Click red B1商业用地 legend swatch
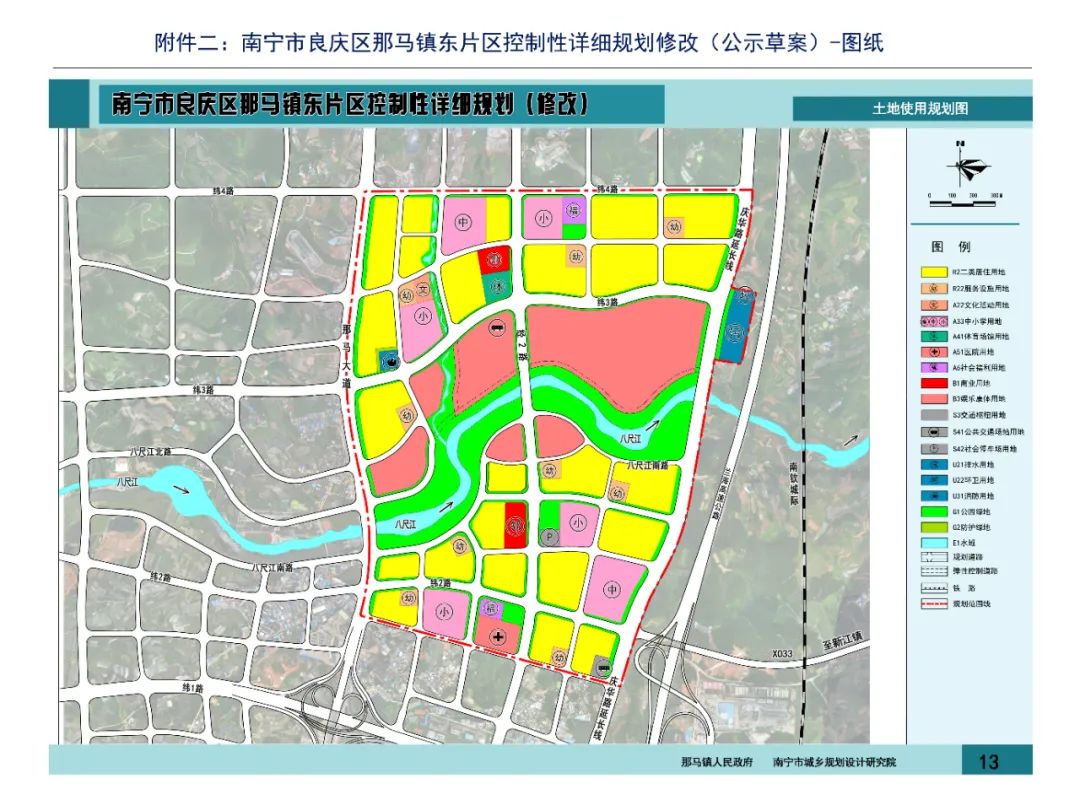 [x=934, y=383]
